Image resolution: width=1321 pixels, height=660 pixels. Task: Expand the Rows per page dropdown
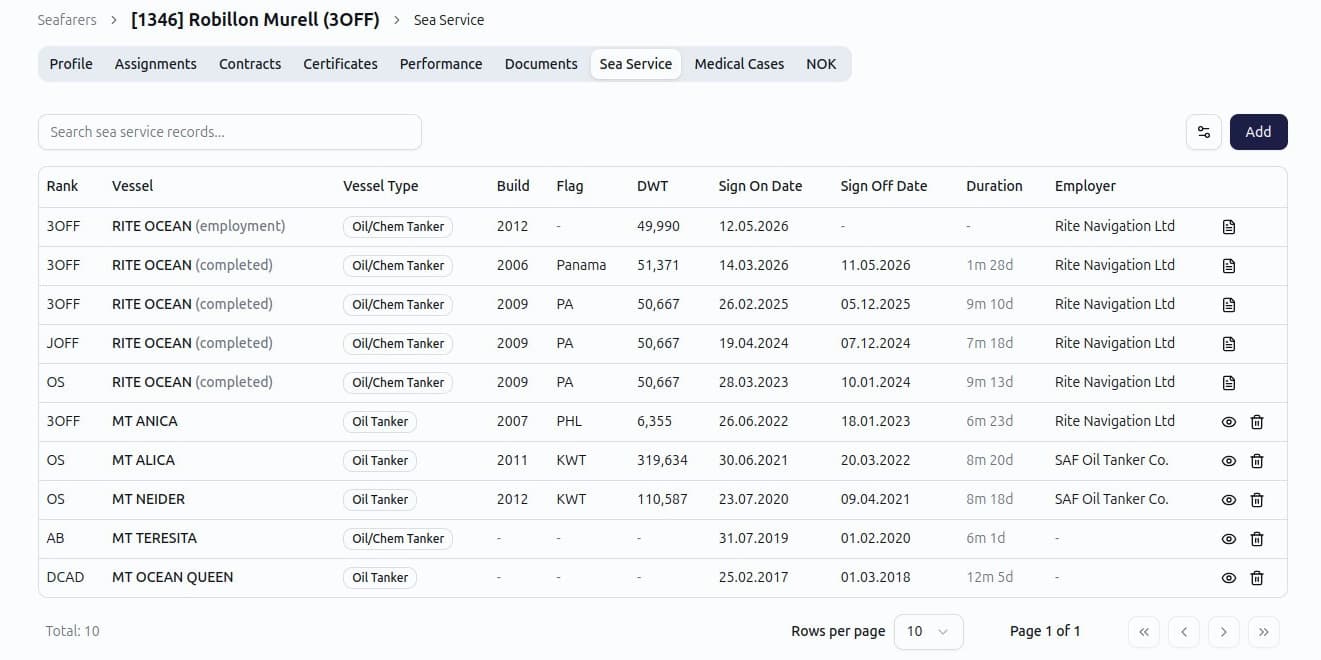point(928,631)
